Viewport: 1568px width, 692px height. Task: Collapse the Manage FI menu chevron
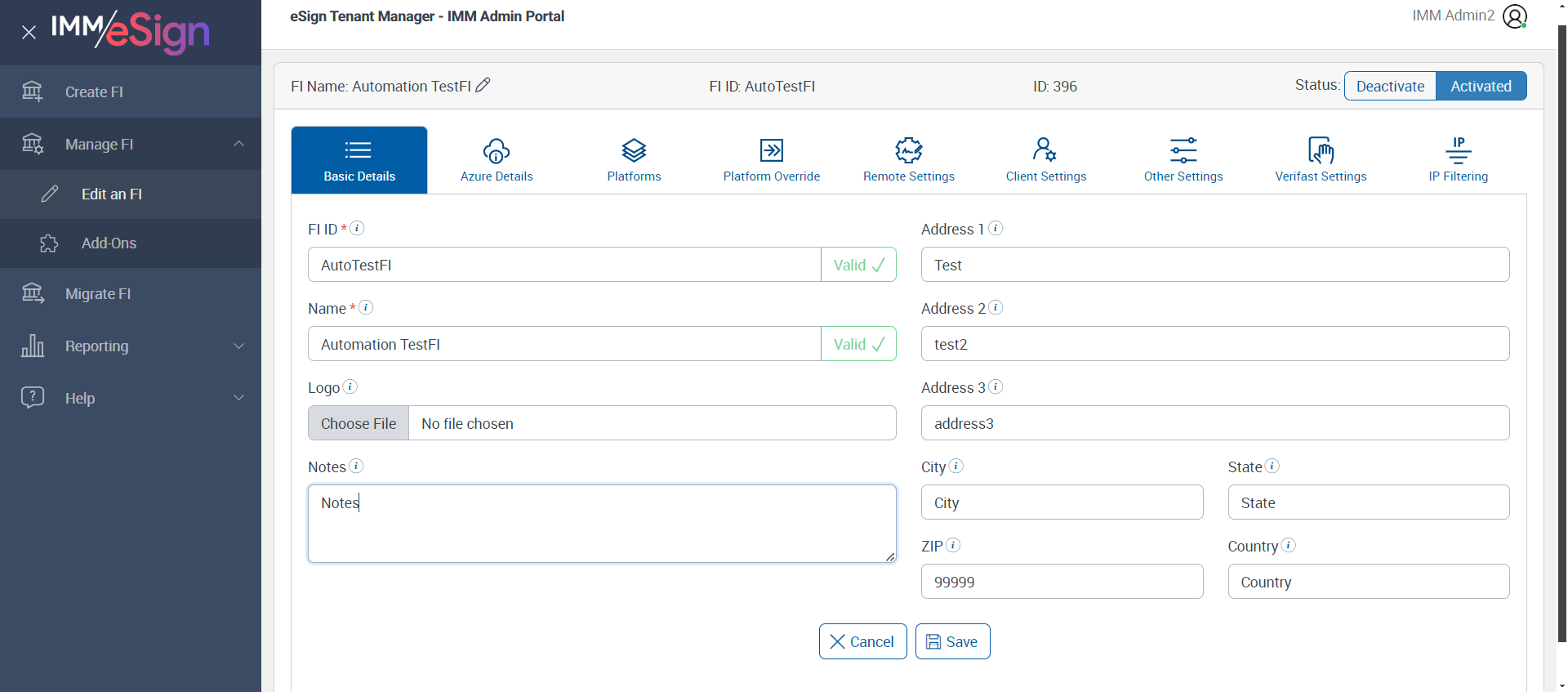pos(239,144)
